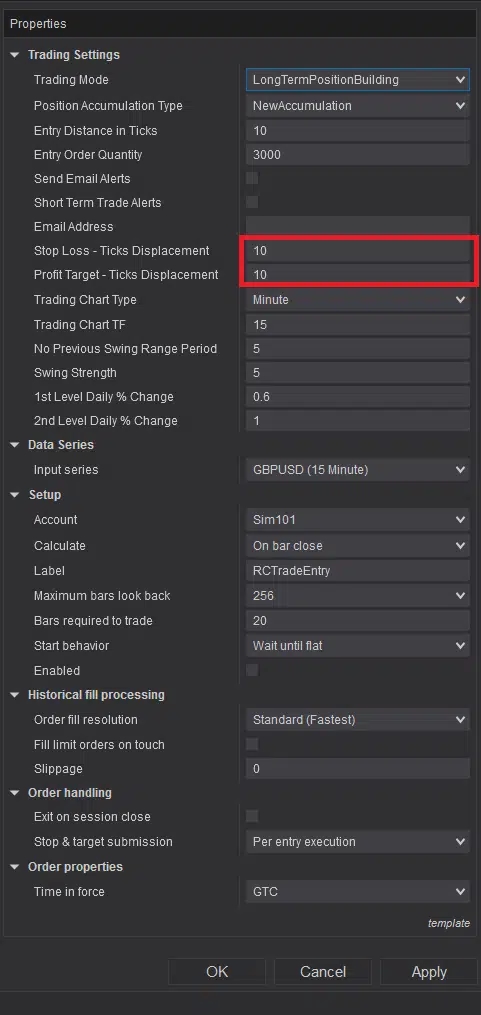The width and height of the screenshot is (481, 1015).
Task: Enable the Send Email Alerts checkbox
Action: (x=252, y=179)
